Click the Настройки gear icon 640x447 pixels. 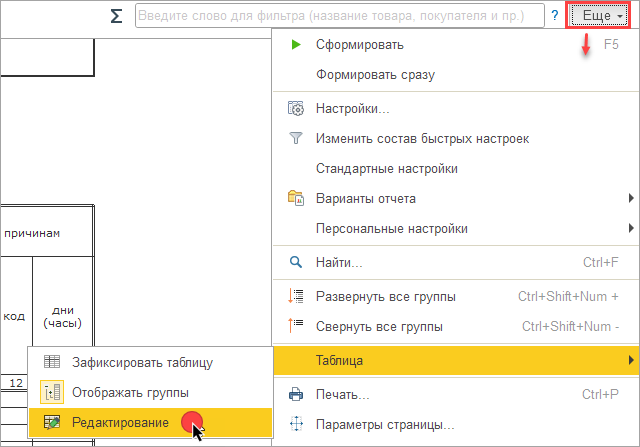point(295,108)
